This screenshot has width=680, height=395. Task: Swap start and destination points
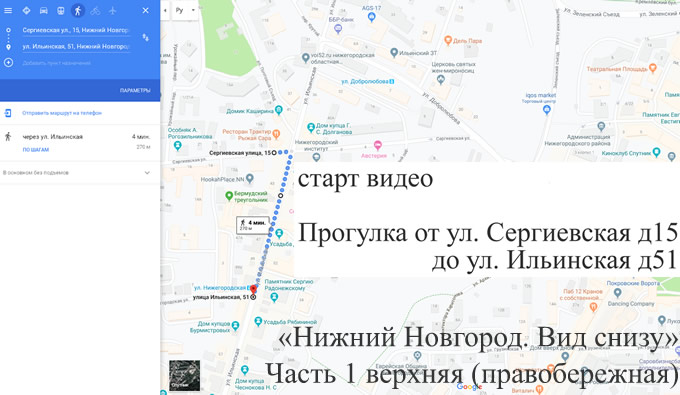click(x=146, y=38)
